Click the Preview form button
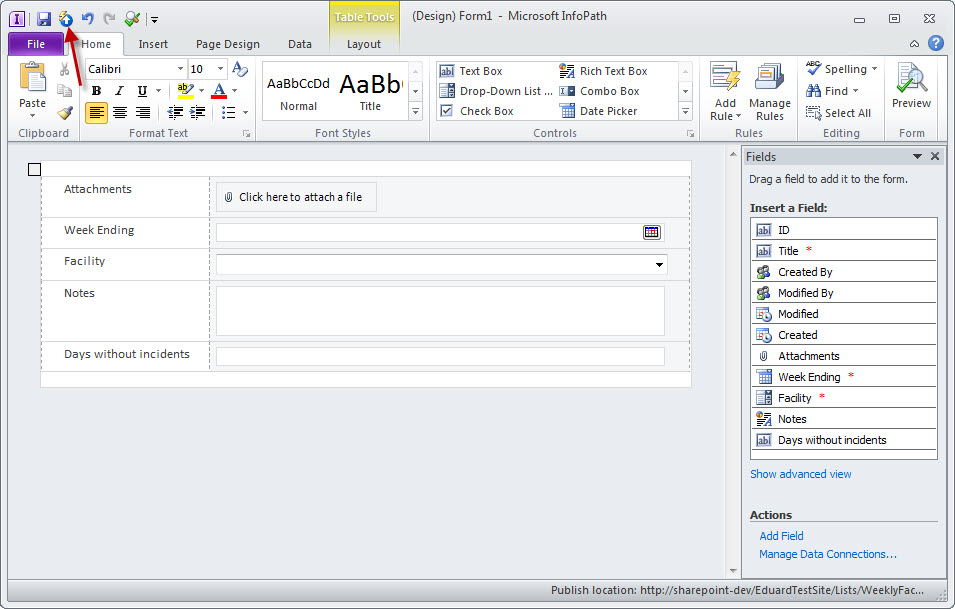 [911, 86]
